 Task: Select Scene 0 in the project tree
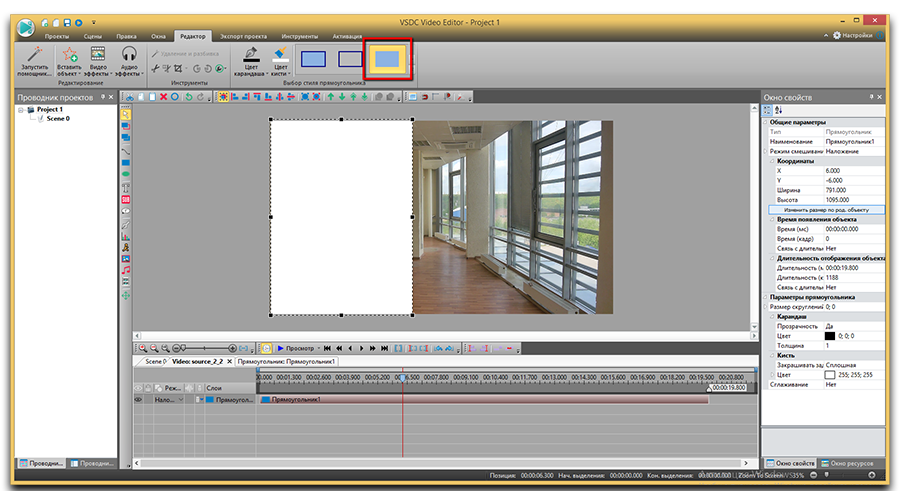click(58, 118)
